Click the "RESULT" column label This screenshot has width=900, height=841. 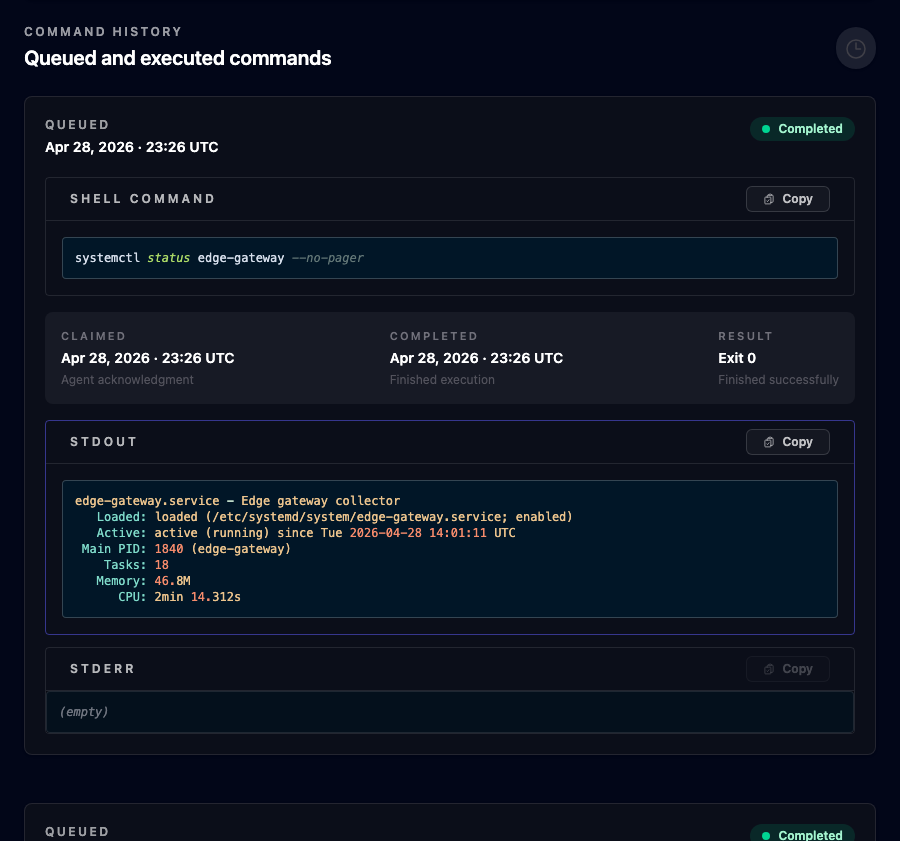(x=745, y=336)
